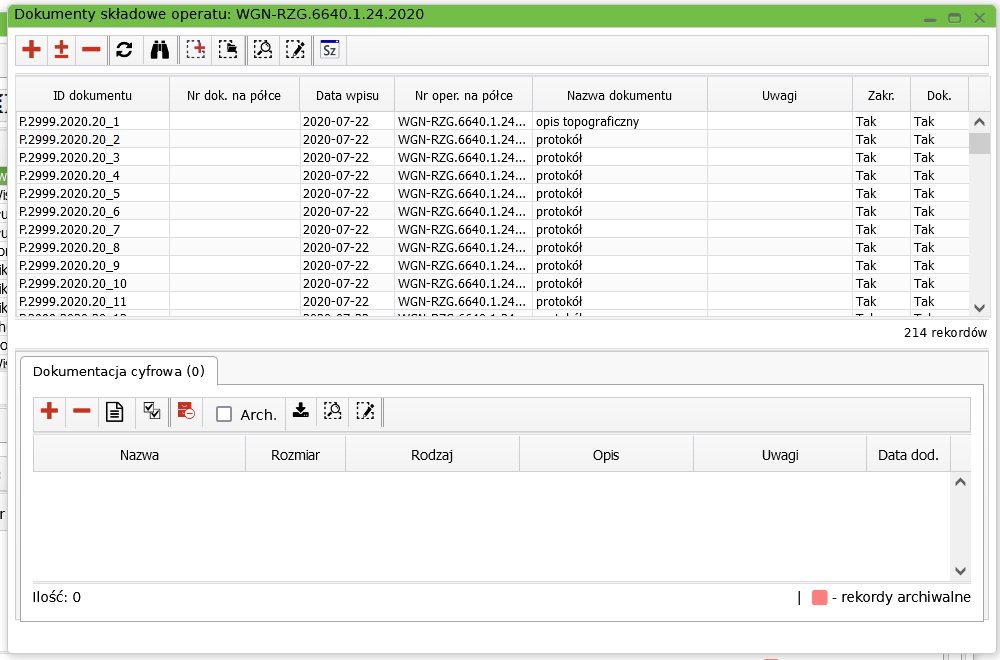Click the red archive-remove icon in lower toolbar
This screenshot has width=1000, height=660.
point(186,411)
